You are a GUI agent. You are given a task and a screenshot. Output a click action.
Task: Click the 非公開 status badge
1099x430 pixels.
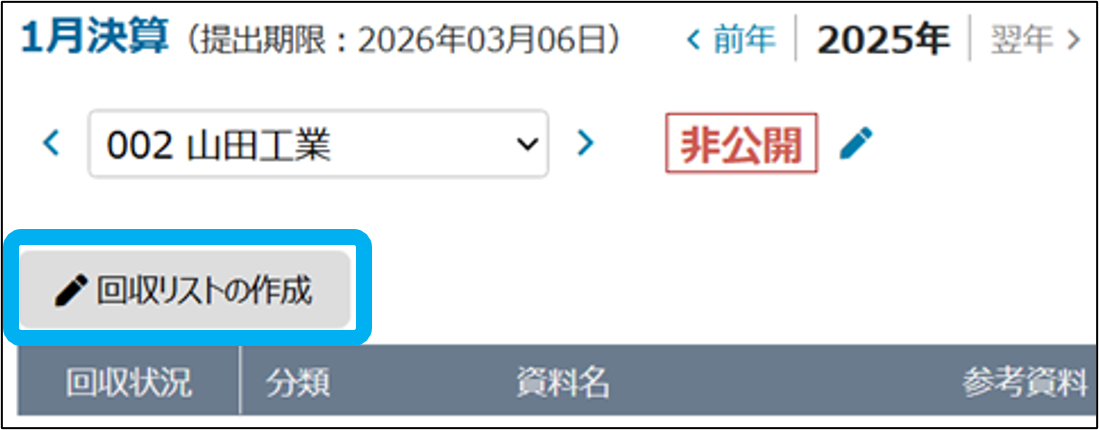click(x=742, y=143)
